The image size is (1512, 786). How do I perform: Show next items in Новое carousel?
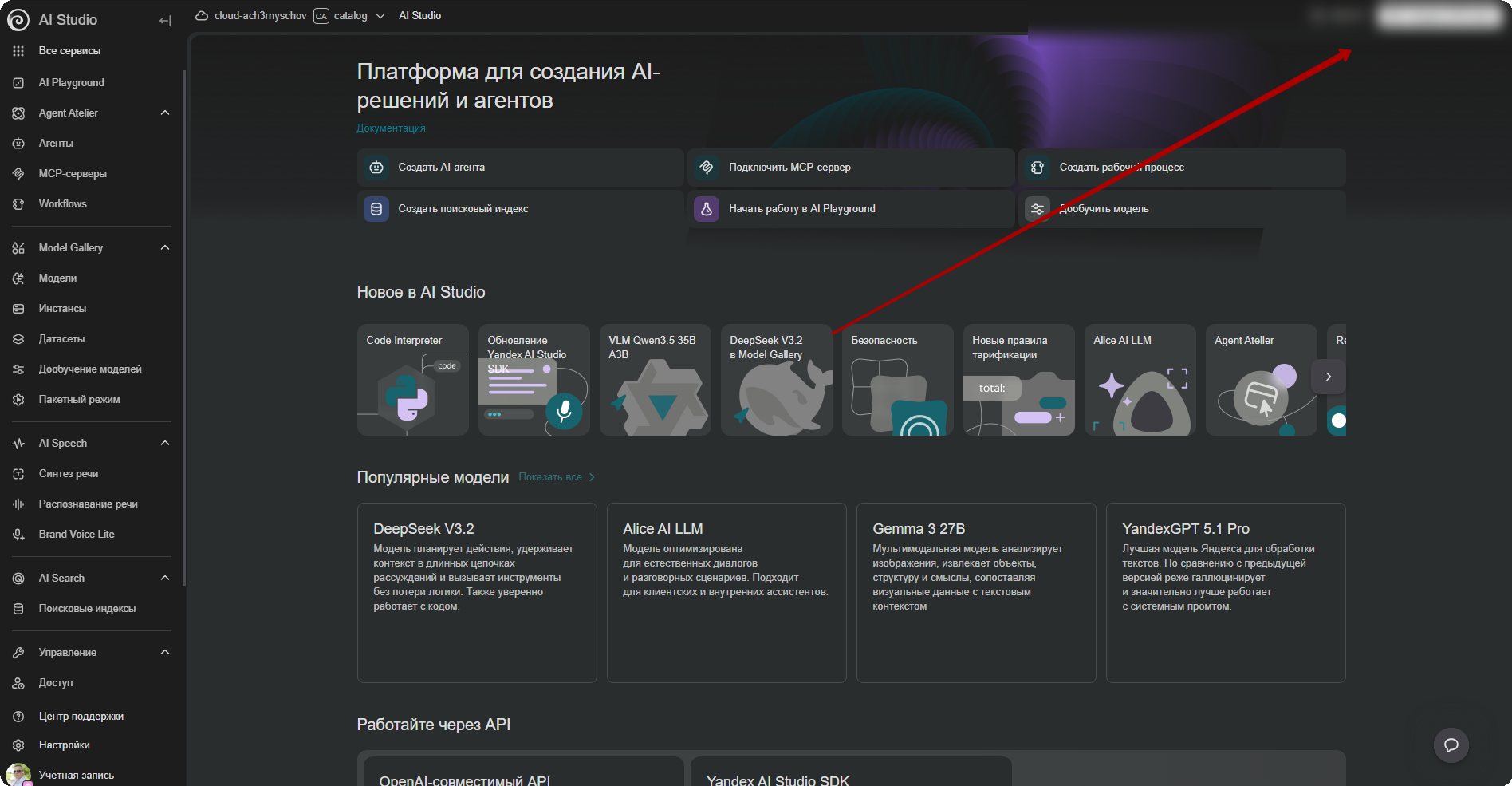(x=1329, y=377)
